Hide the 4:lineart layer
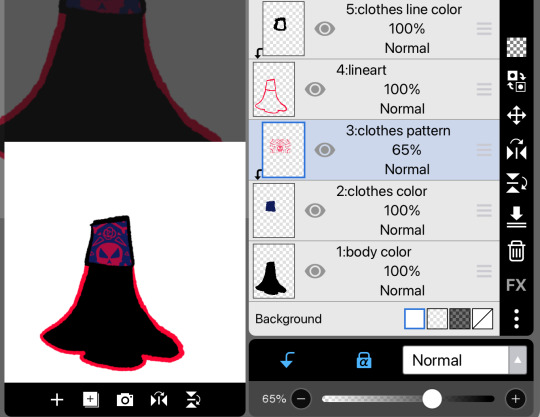The height and width of the screenshot is (417, 540). 315,90
